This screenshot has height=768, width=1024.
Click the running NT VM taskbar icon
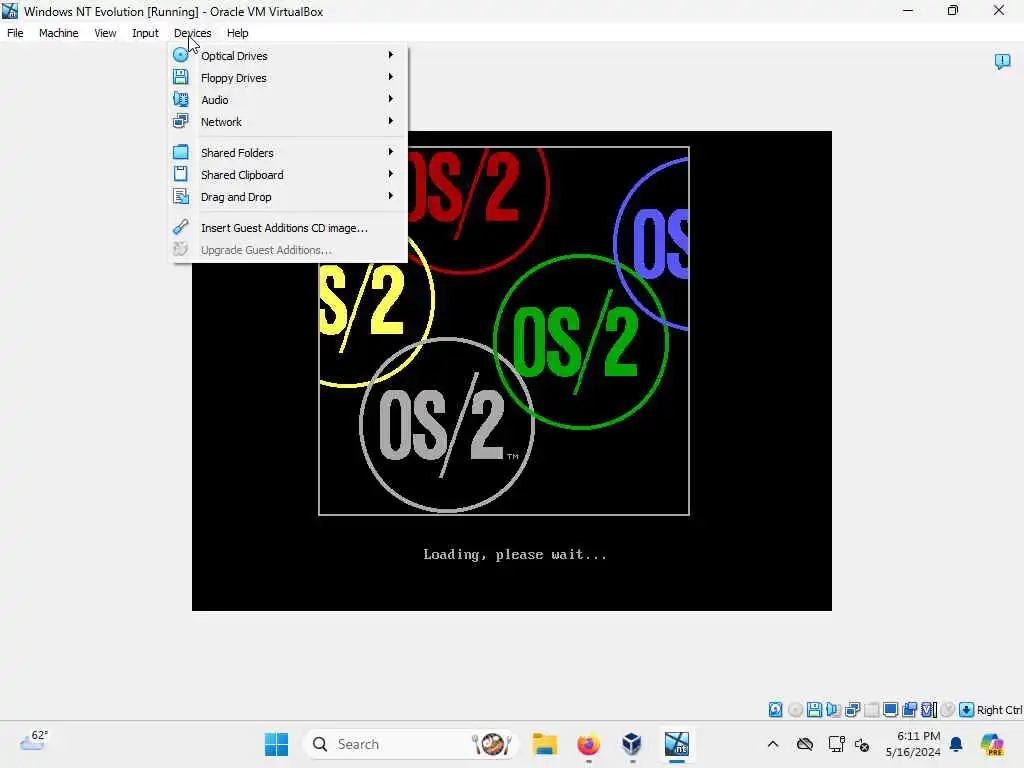tap(677, 744)
